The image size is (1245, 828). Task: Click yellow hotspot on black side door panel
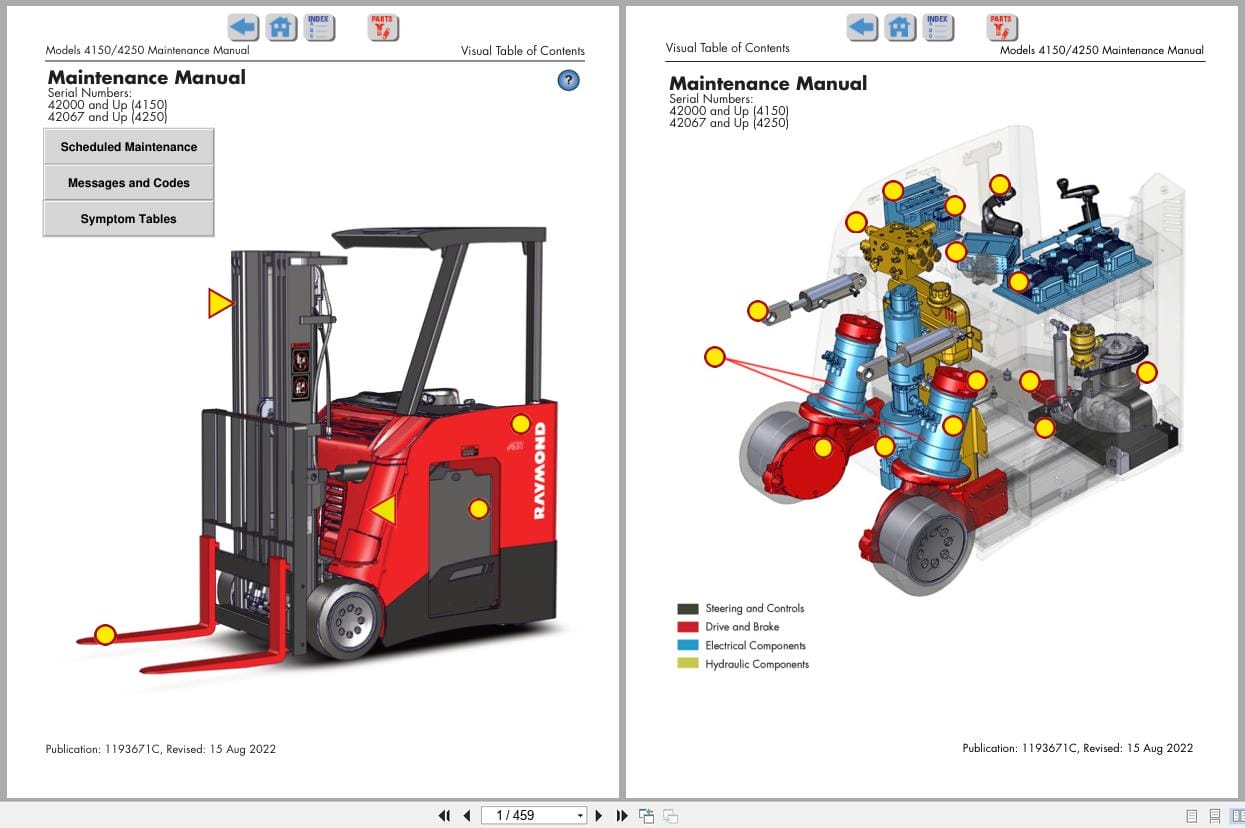pyautogui.click(x=479, y=509)
